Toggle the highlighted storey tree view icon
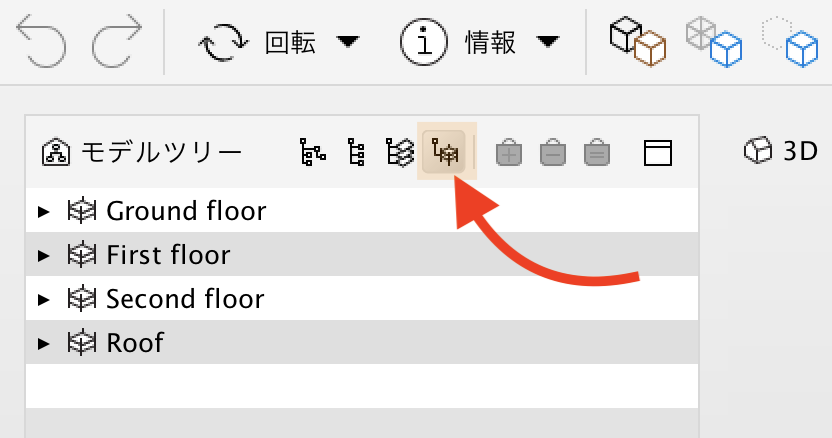Screen dimensions: 832x438 pyautogui.click(x=445, y=152)
